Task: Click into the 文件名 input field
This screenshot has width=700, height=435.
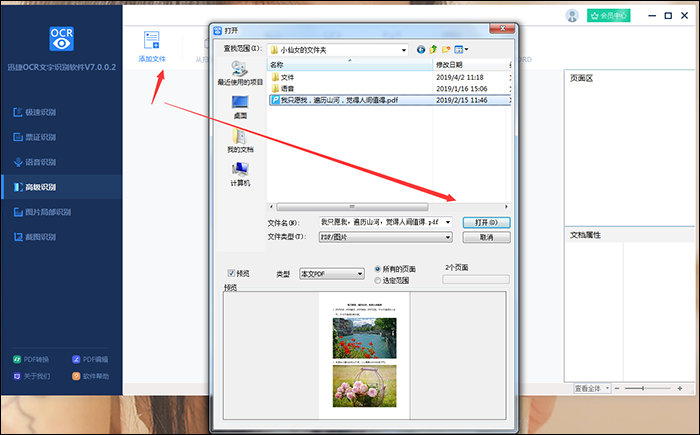Action: coord(381,222)
